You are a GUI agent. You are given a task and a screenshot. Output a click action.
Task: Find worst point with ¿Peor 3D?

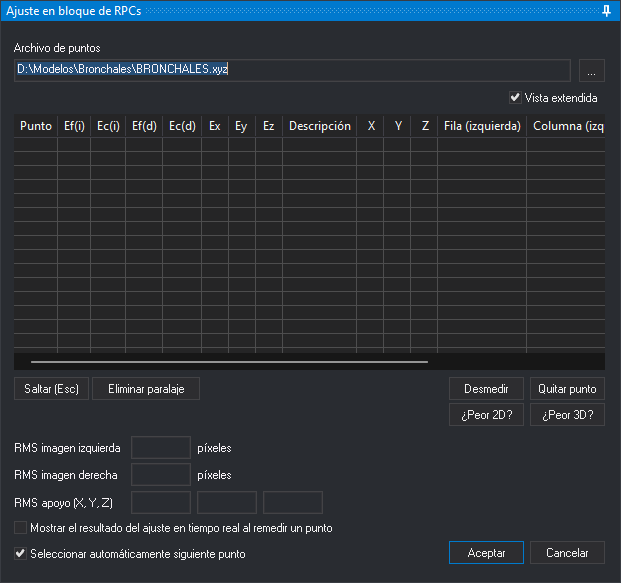click(567, 415)
